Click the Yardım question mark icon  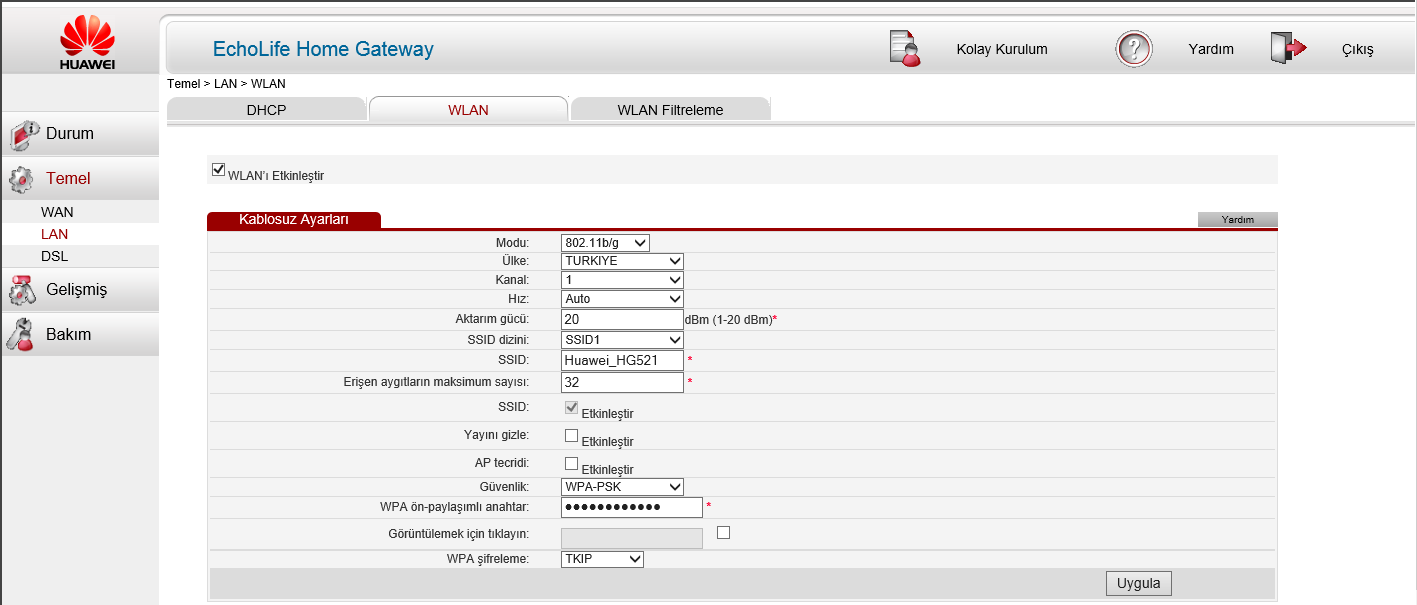pyautogui.click(x=1132, y=47)
